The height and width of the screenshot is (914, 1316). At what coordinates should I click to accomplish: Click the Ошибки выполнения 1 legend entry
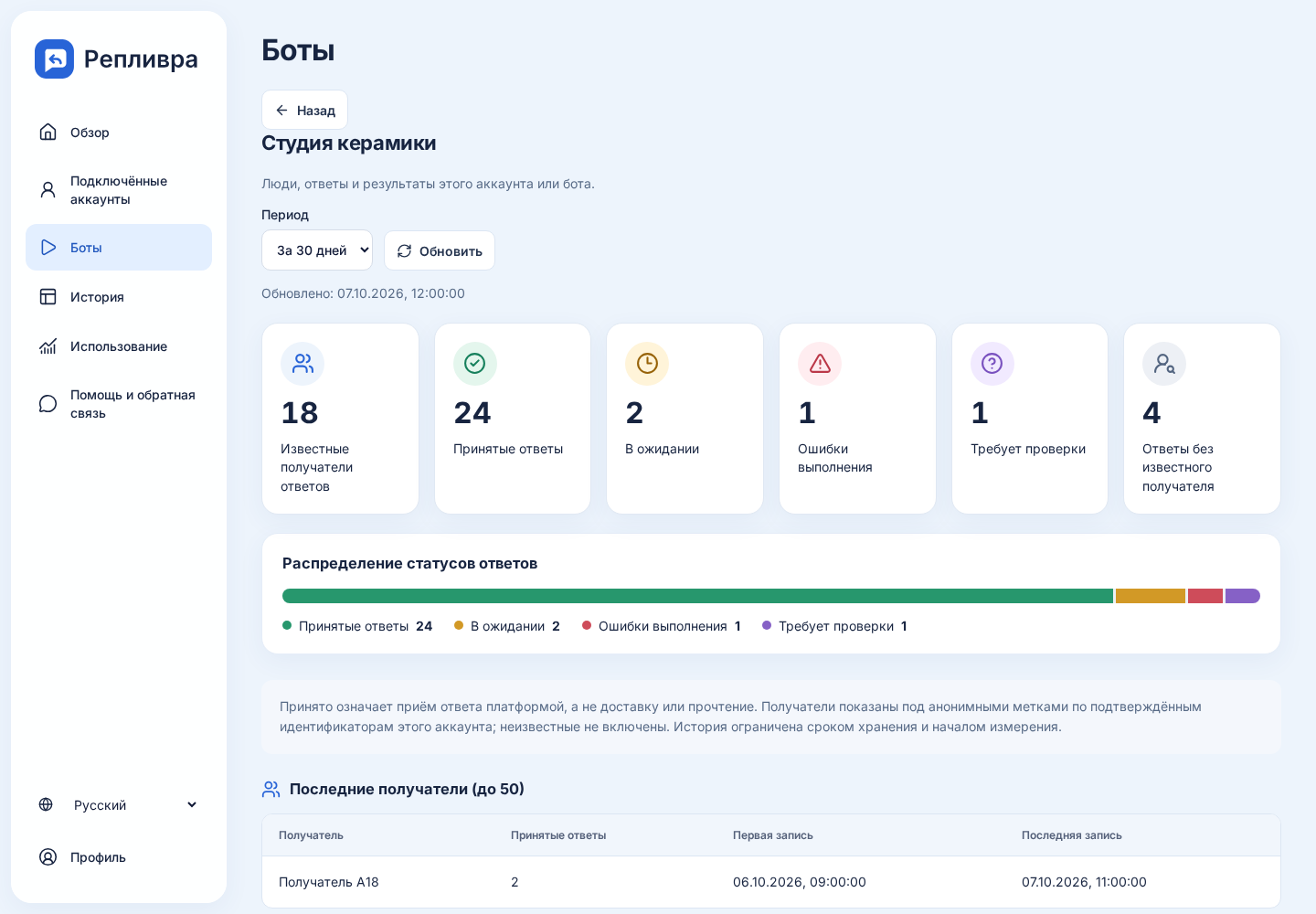662,626
